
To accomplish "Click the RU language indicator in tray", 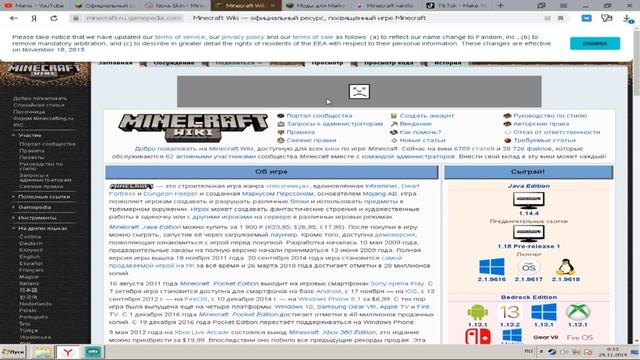I will pyautogui.click(x=528, y=351).
